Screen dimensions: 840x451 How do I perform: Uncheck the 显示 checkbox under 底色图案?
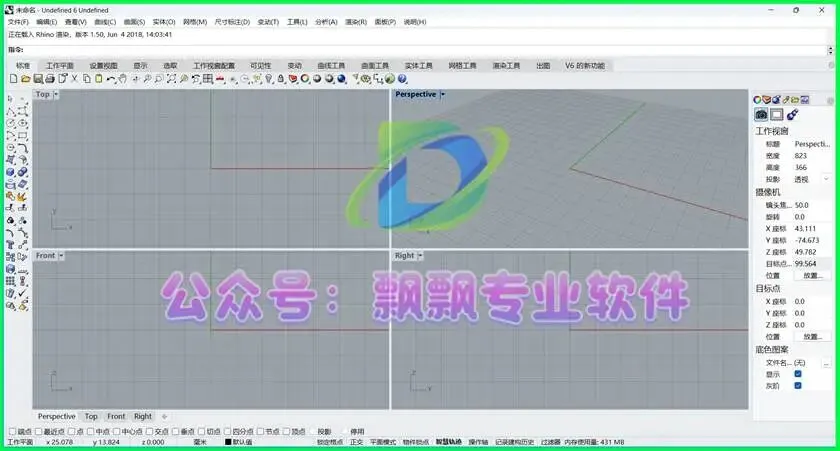pyautogui.click(x=798, y=374)
